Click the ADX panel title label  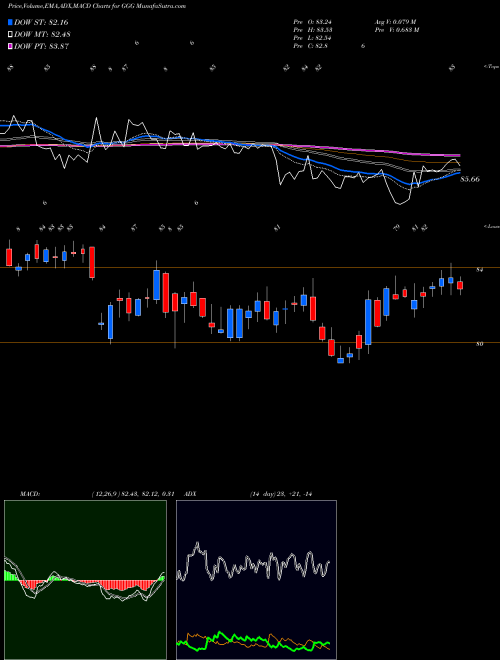click(x=191, y=494)
